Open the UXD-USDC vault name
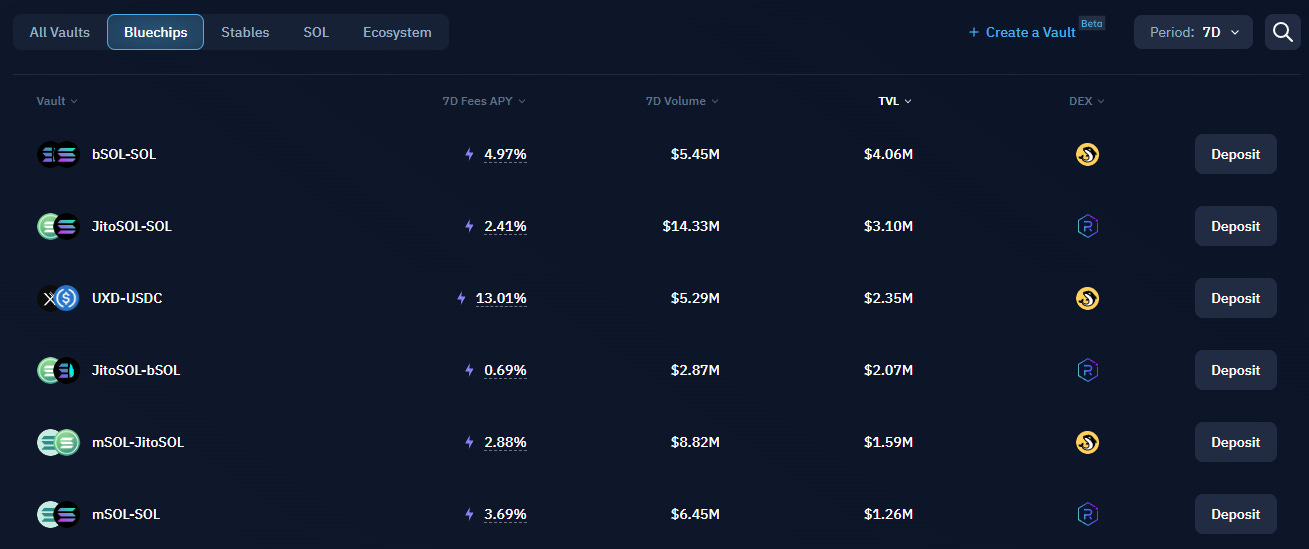 coord(127,299)
